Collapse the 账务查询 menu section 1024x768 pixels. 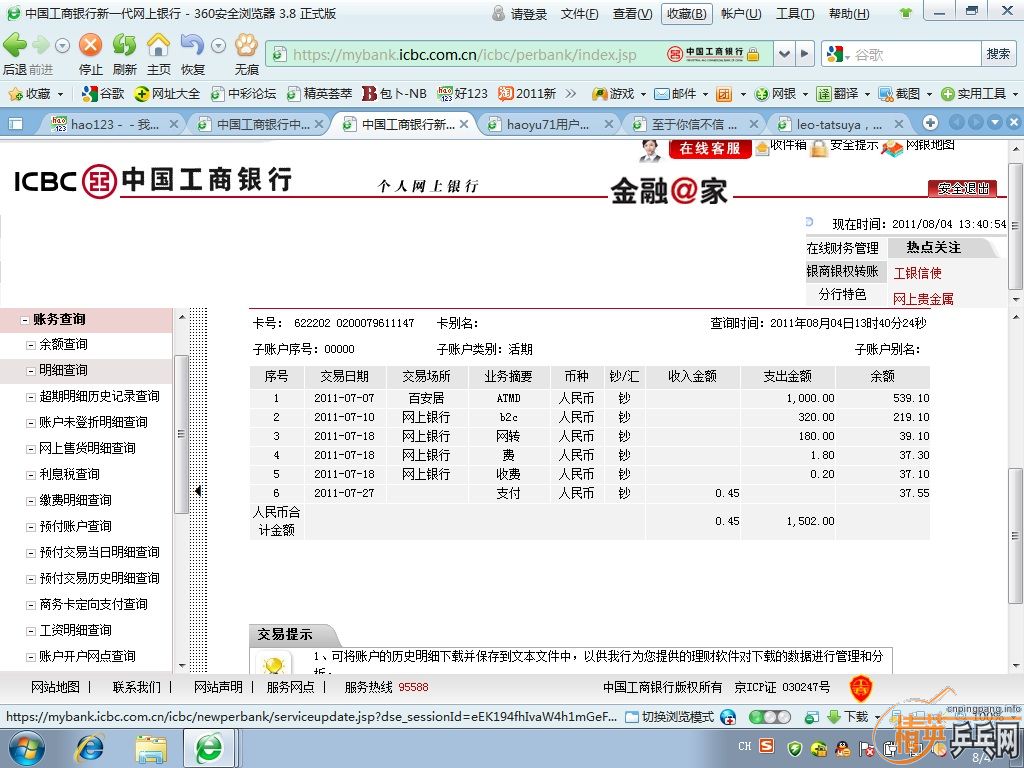tap(25, 320)
